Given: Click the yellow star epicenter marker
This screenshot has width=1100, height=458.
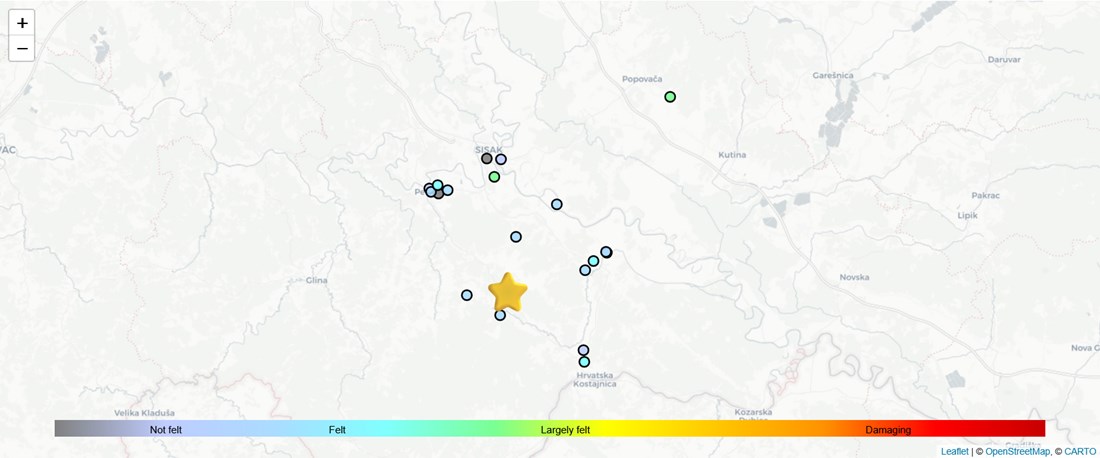Looking at the screenshot, I should (508, 293).
